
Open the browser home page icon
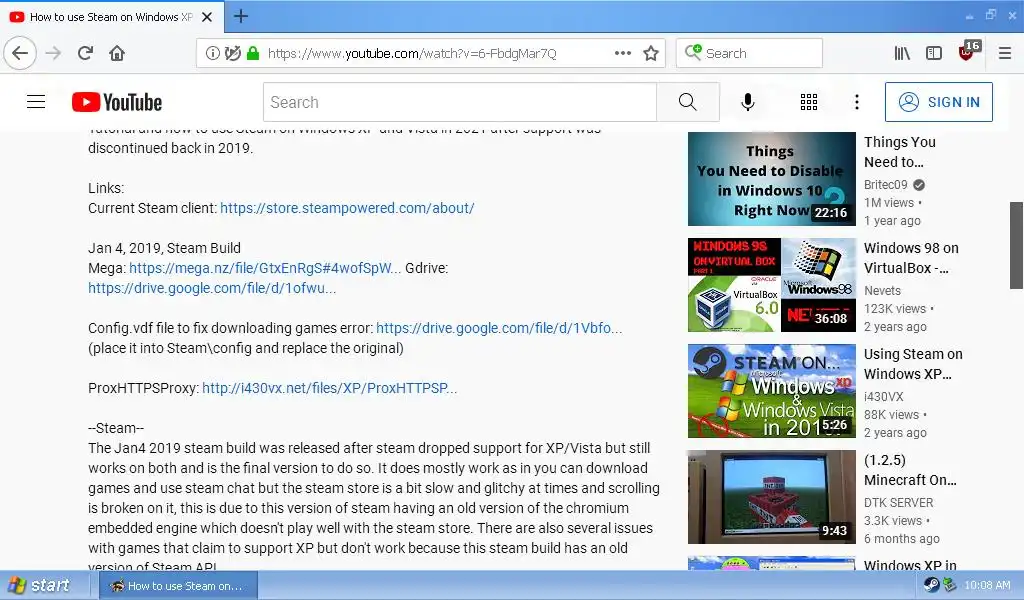click(117, 53)
